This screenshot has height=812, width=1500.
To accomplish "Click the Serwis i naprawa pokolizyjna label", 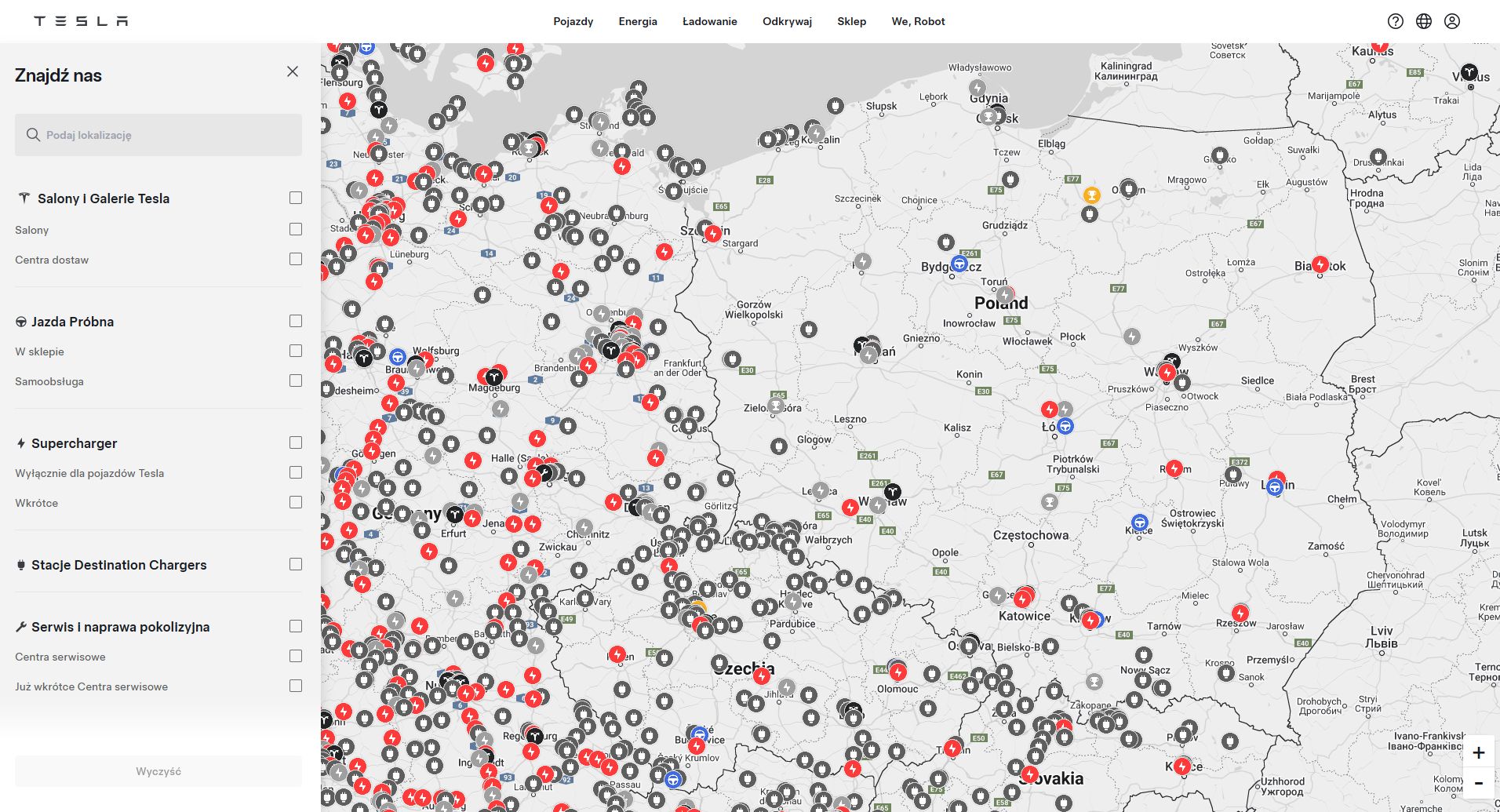I will 121,627.
